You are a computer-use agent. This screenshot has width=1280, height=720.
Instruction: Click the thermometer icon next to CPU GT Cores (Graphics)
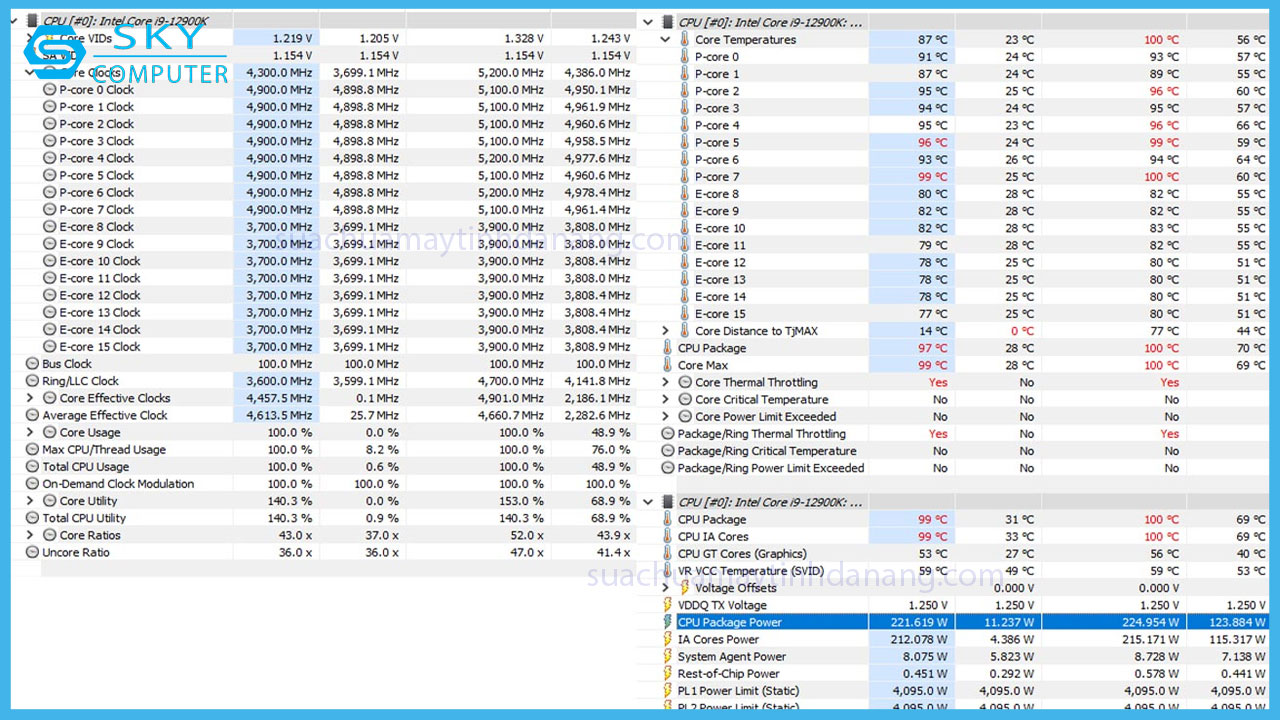tap(668, 553)
